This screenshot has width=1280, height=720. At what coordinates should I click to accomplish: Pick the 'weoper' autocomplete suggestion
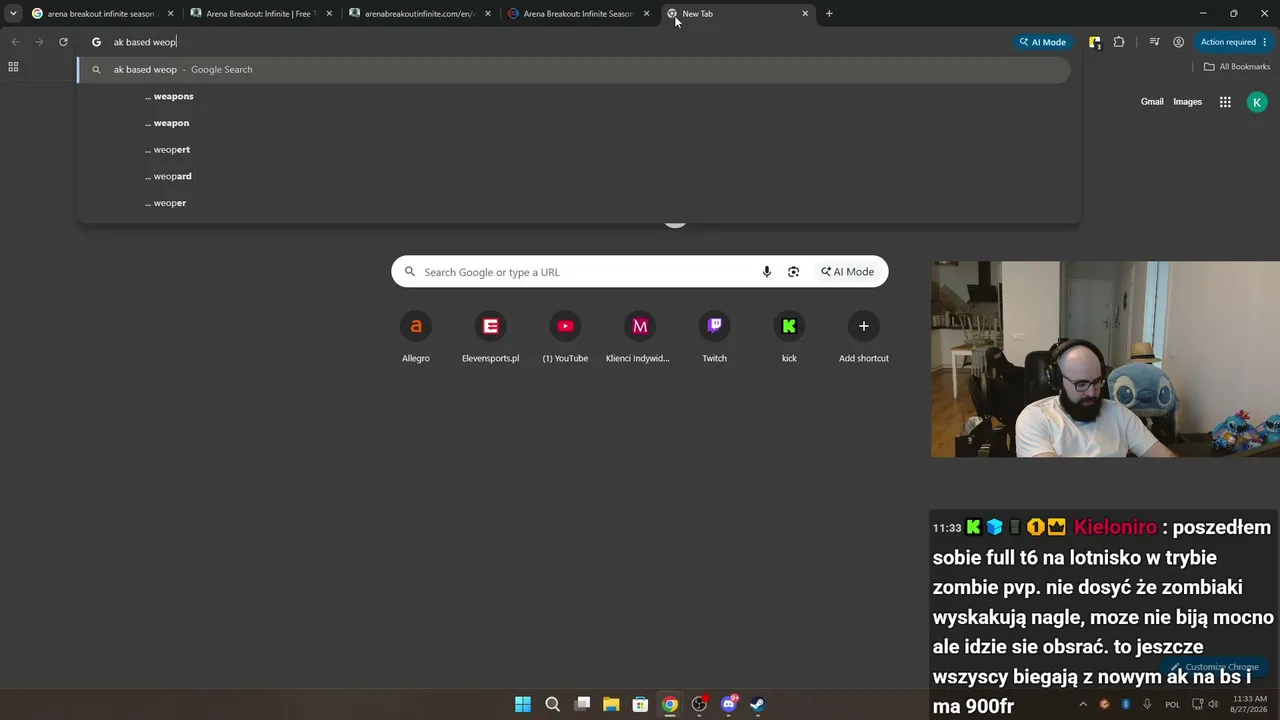(574, 203)
